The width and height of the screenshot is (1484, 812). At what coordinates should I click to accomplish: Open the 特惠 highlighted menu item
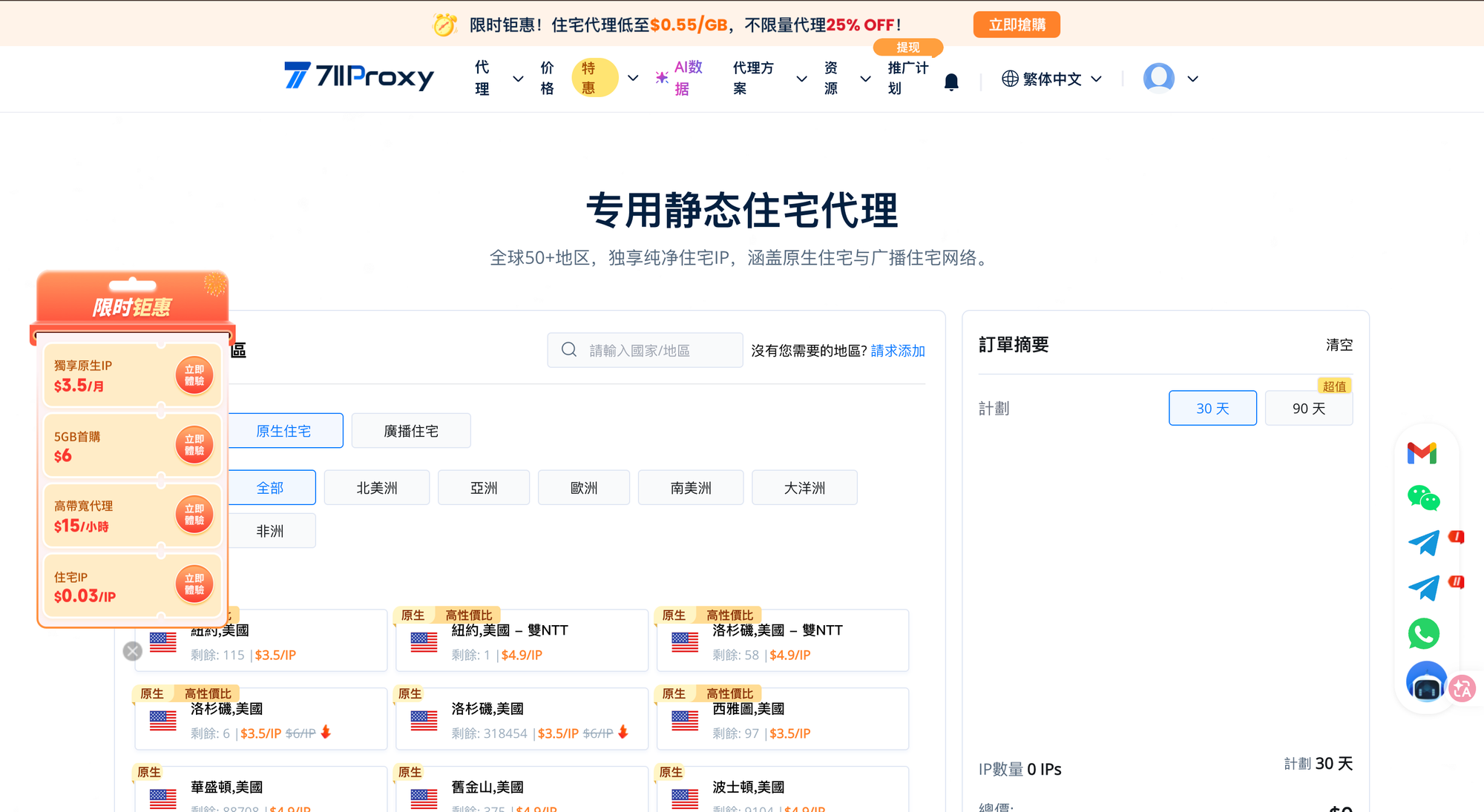pyautogui.click(x=594, y=78)
